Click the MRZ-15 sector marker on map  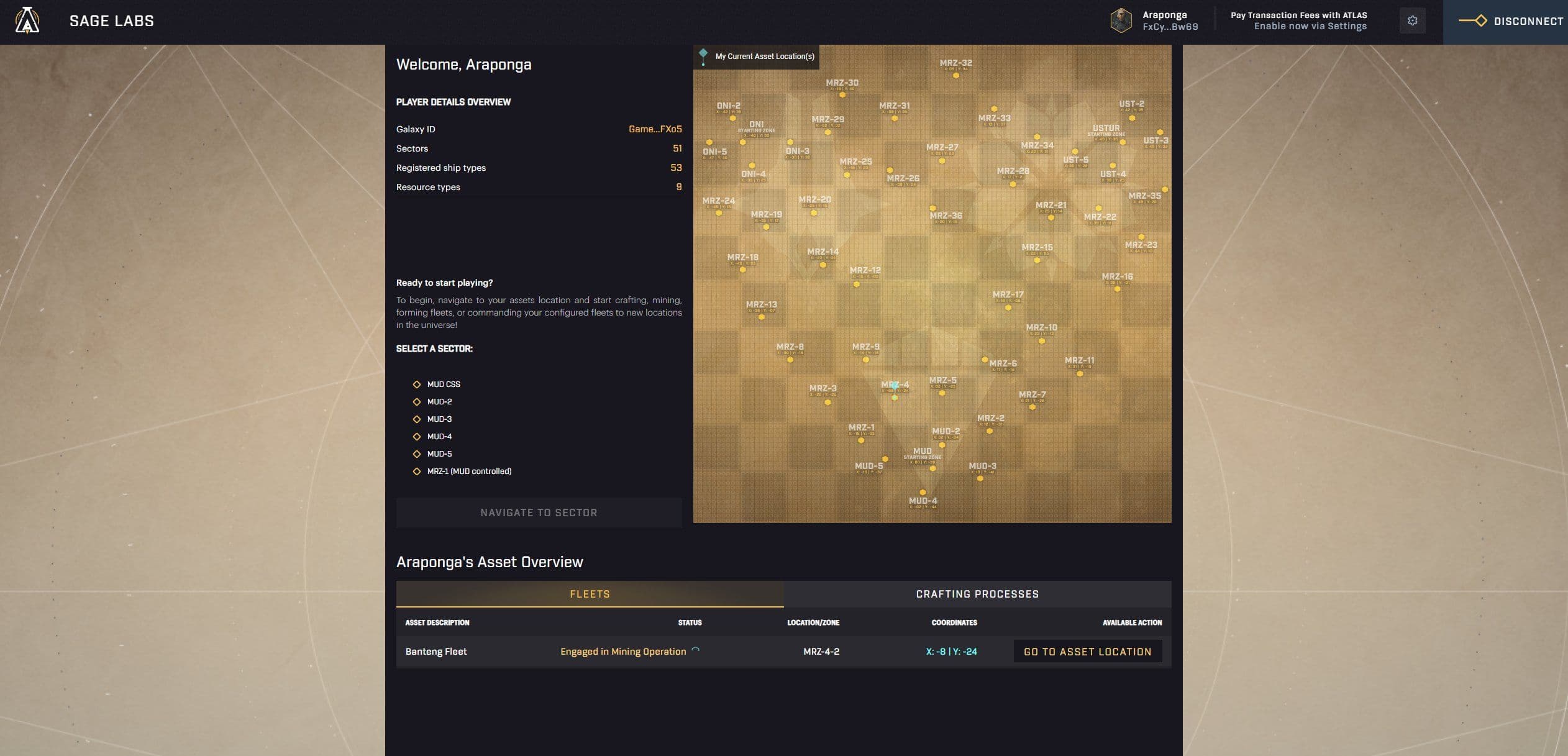coord(1037,260)
